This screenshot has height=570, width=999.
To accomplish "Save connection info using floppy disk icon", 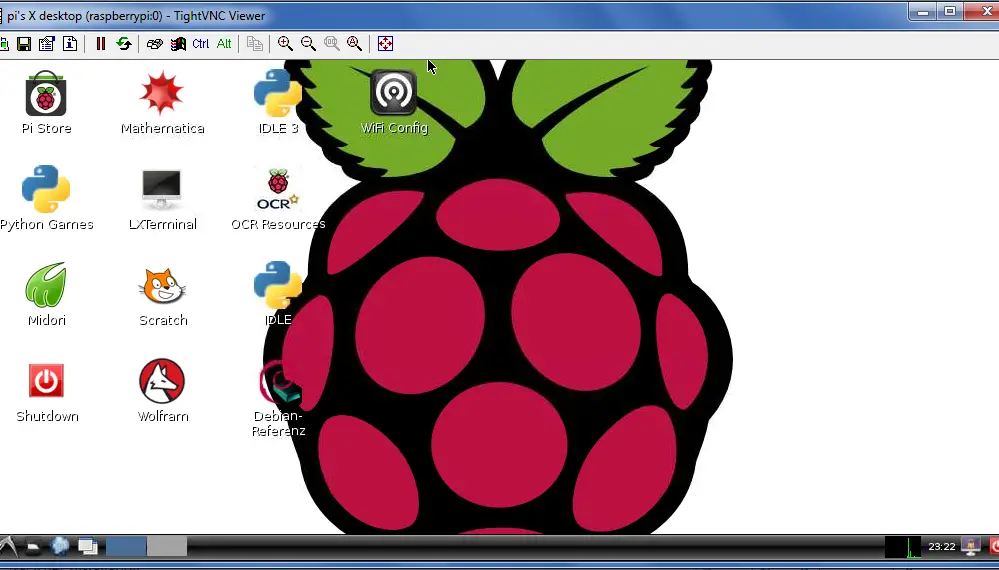I will [x=24, y=43].
